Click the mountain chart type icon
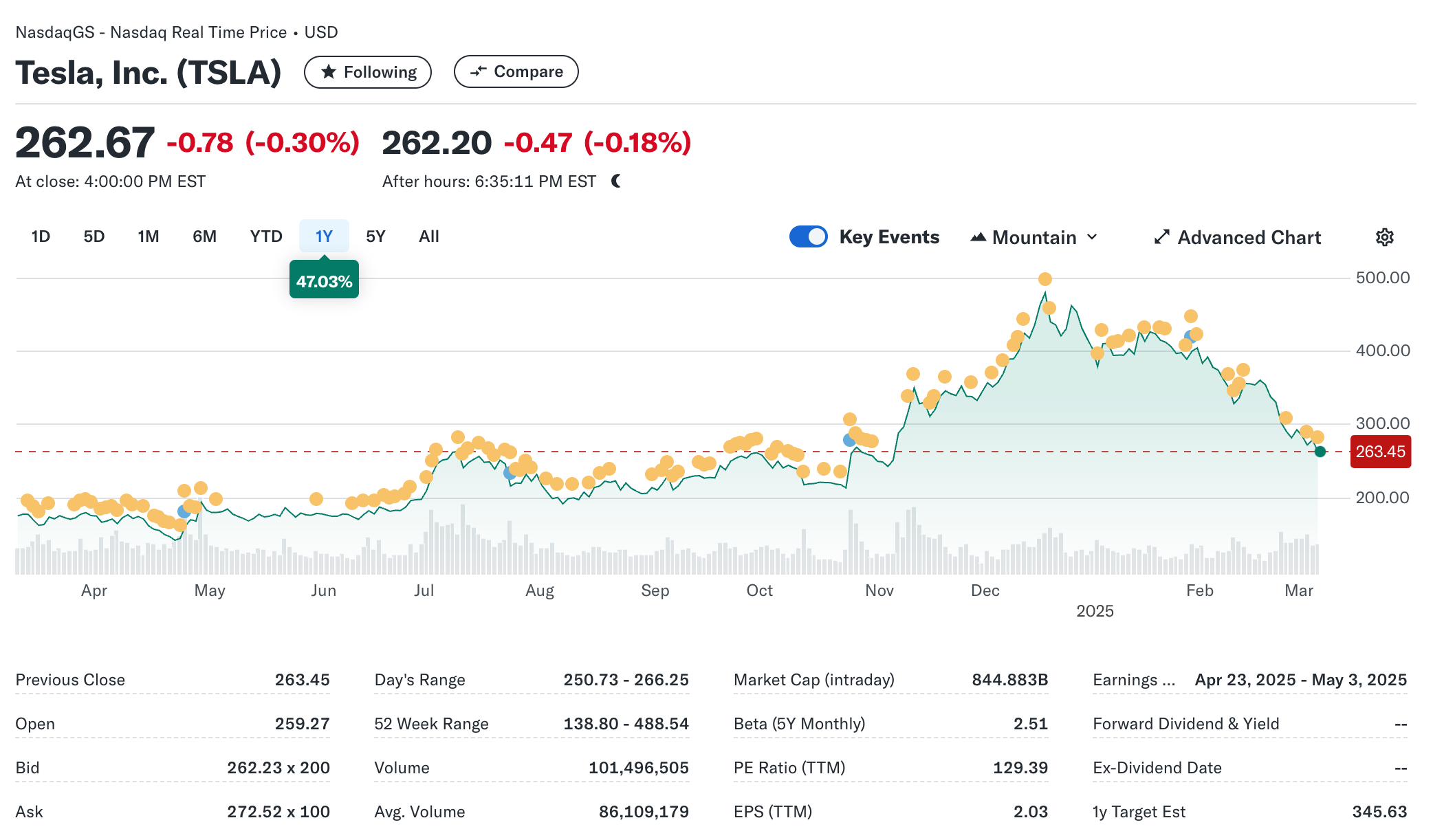The width and height of the screenshot is (1433, 840). tap(978, 237)
